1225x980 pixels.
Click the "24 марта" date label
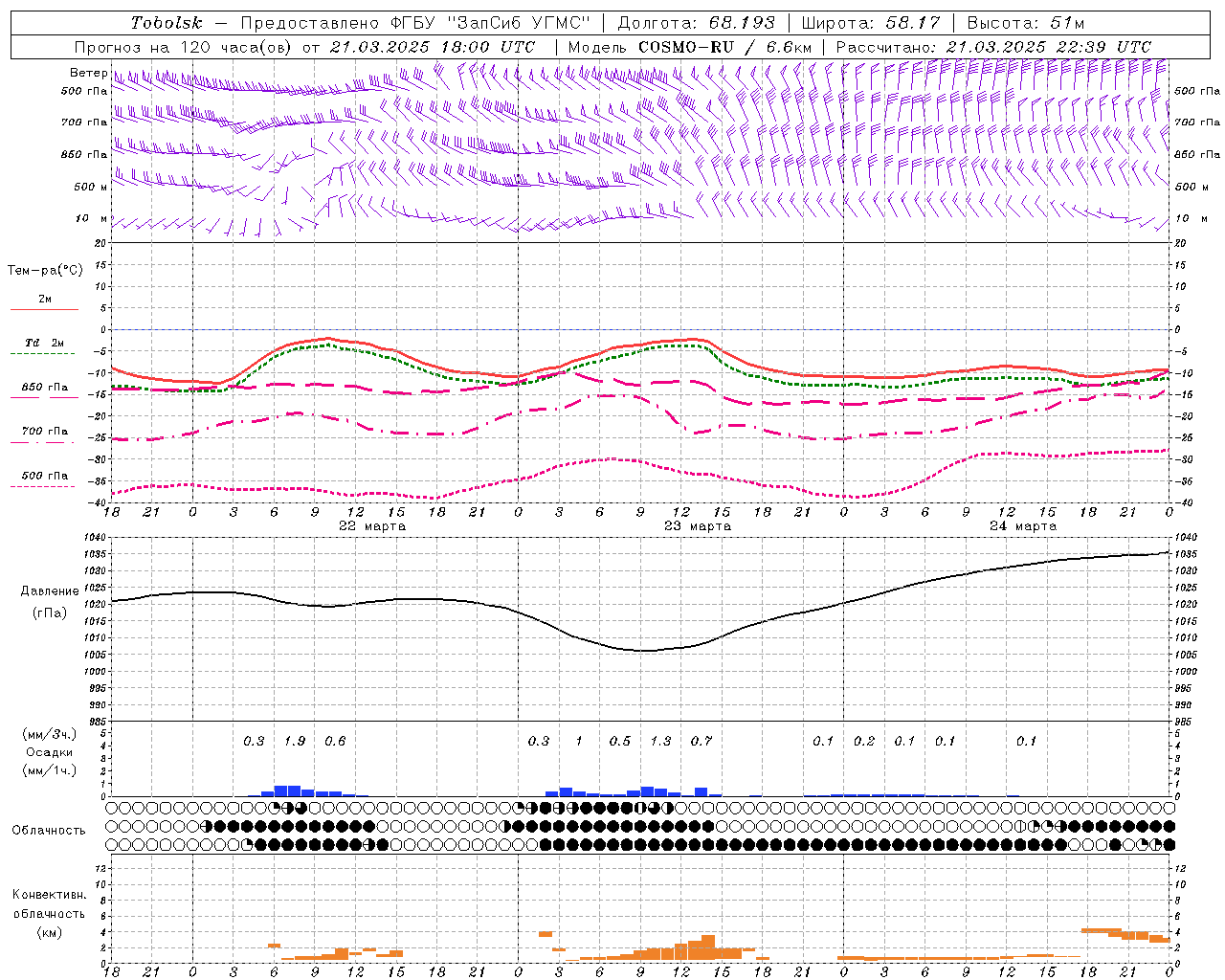1023,525
